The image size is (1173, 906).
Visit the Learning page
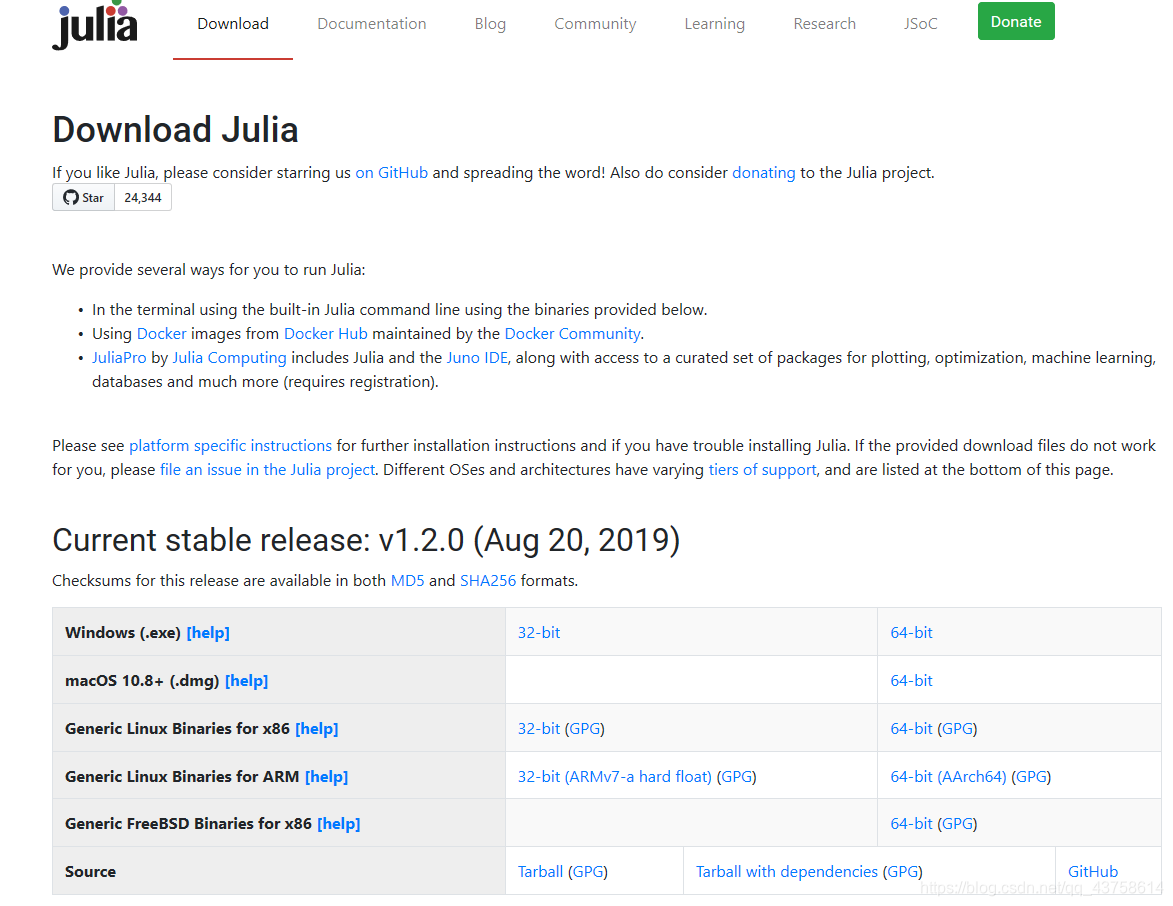click(x=714, y=23)
